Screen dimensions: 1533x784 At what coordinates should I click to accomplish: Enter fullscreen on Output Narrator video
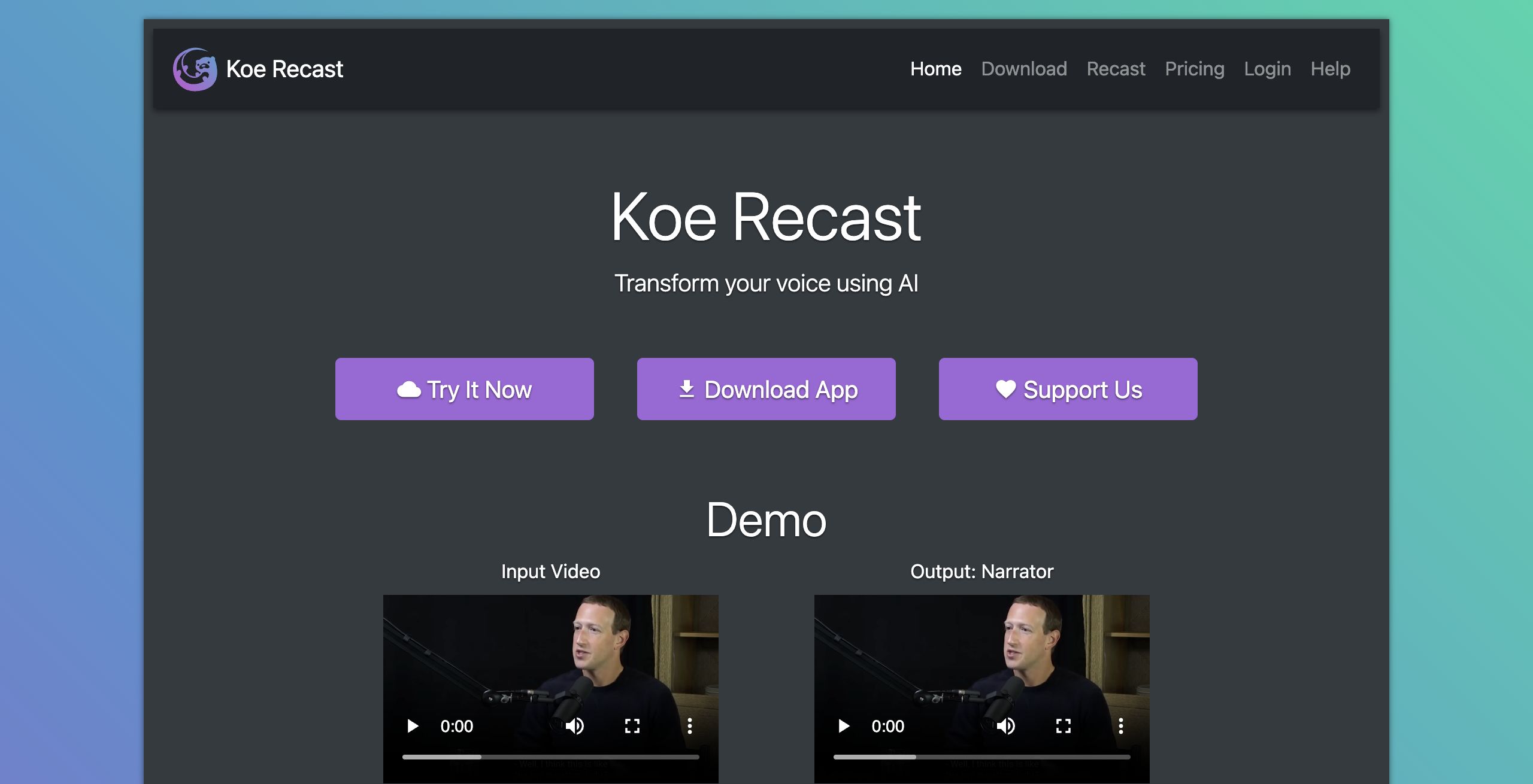coord(1064,726)
